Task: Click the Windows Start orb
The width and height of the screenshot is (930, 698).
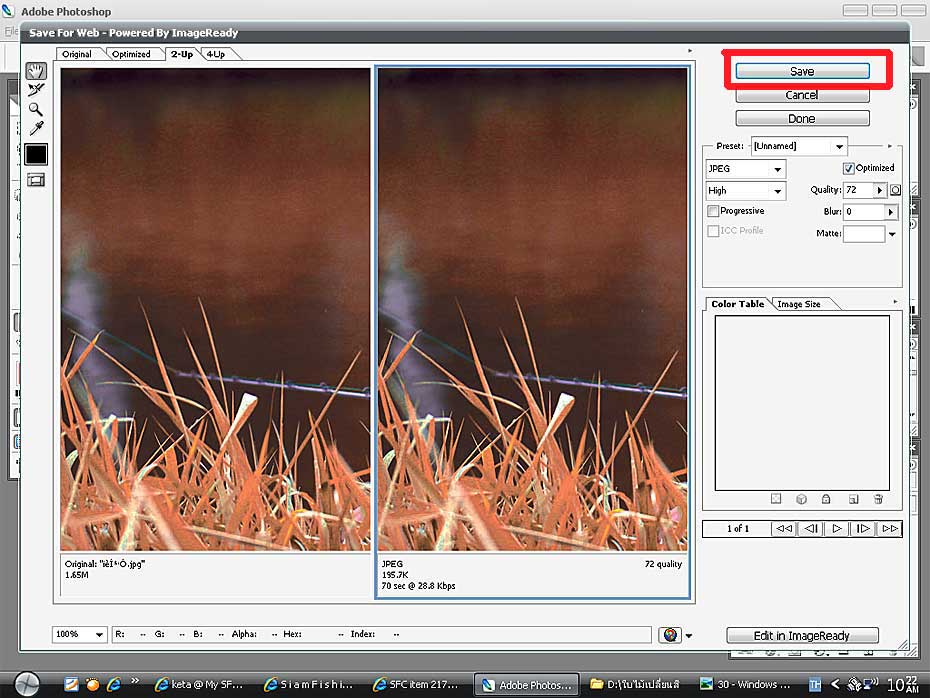Action: [x=27, y=684]
